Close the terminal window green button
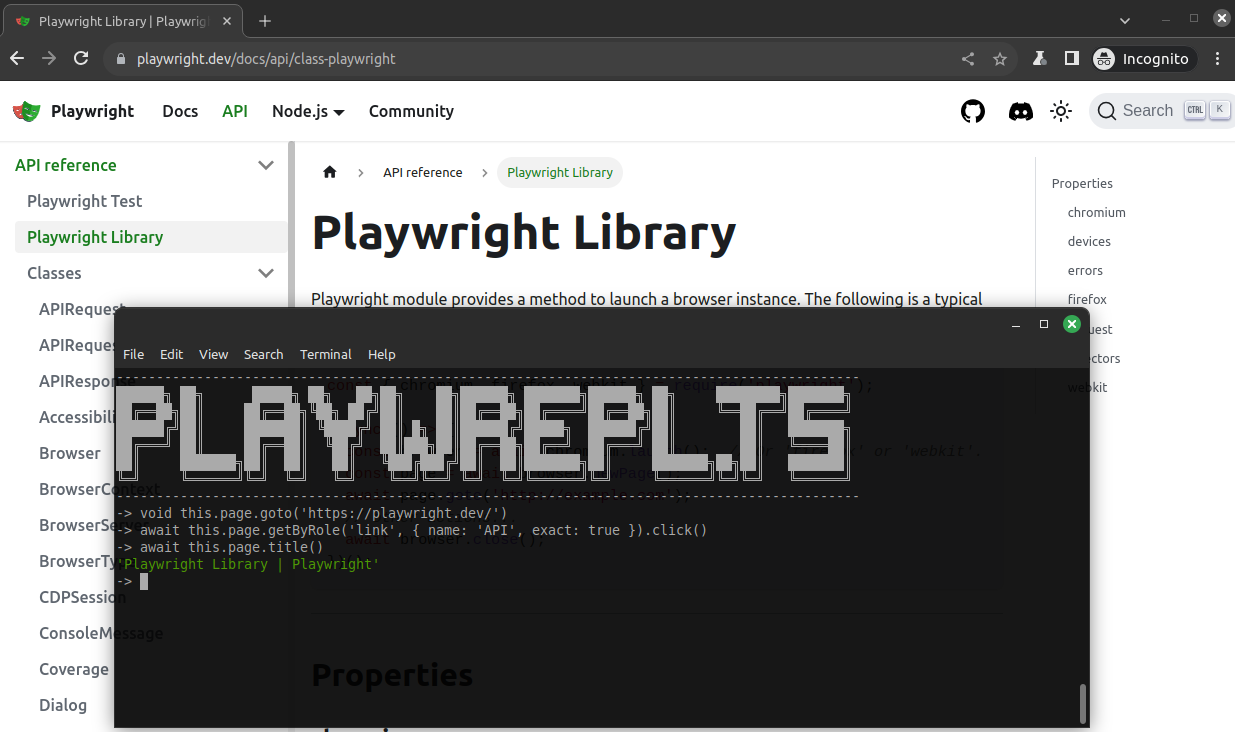 1071,324
